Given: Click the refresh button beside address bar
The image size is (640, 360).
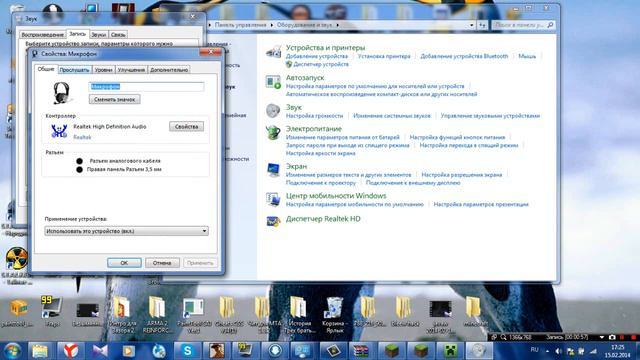Looking at the screenshot, I should (x=482, y=25).
